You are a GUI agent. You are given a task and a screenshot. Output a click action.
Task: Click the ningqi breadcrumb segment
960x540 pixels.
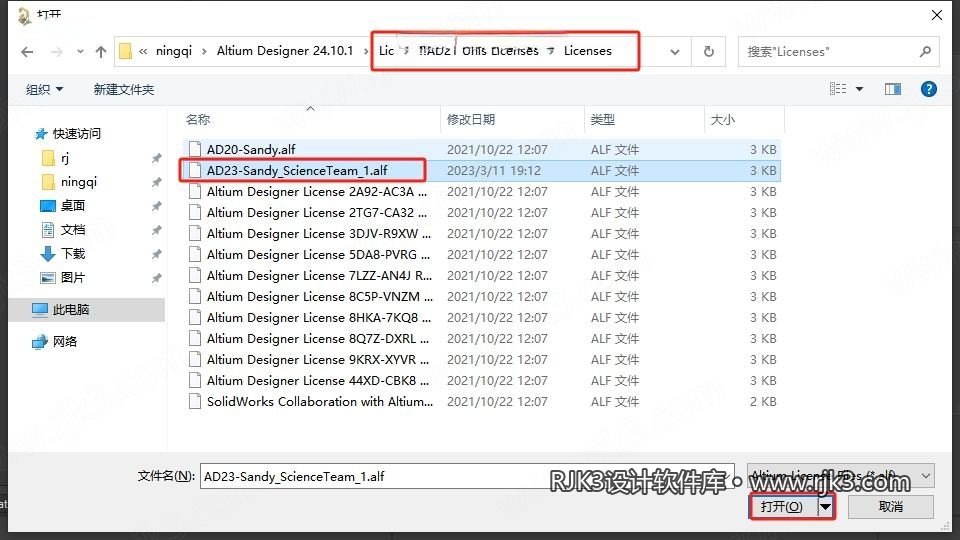point(173,51)
